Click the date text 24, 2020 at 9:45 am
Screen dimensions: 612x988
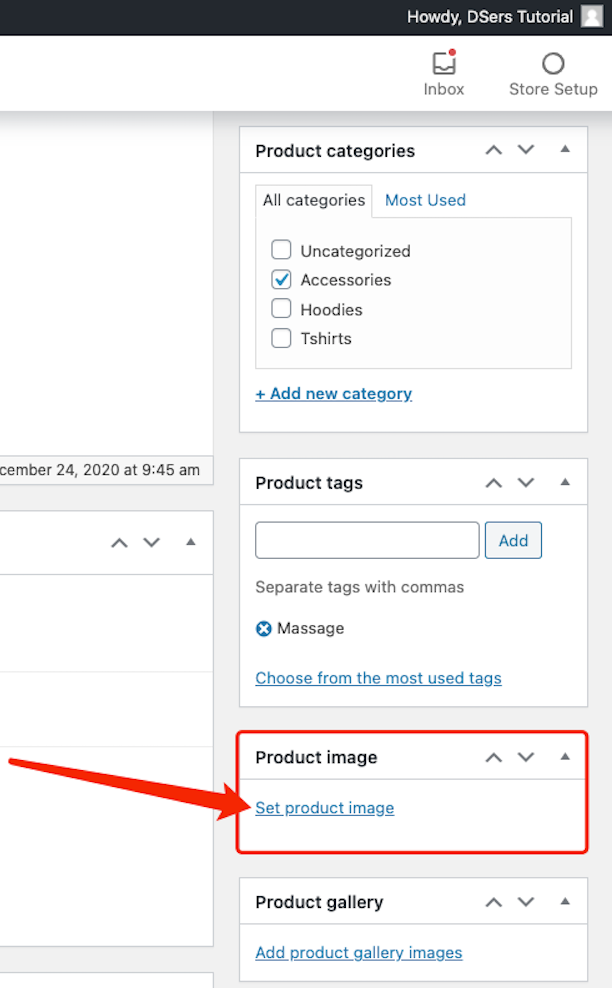tap(128, 470)
